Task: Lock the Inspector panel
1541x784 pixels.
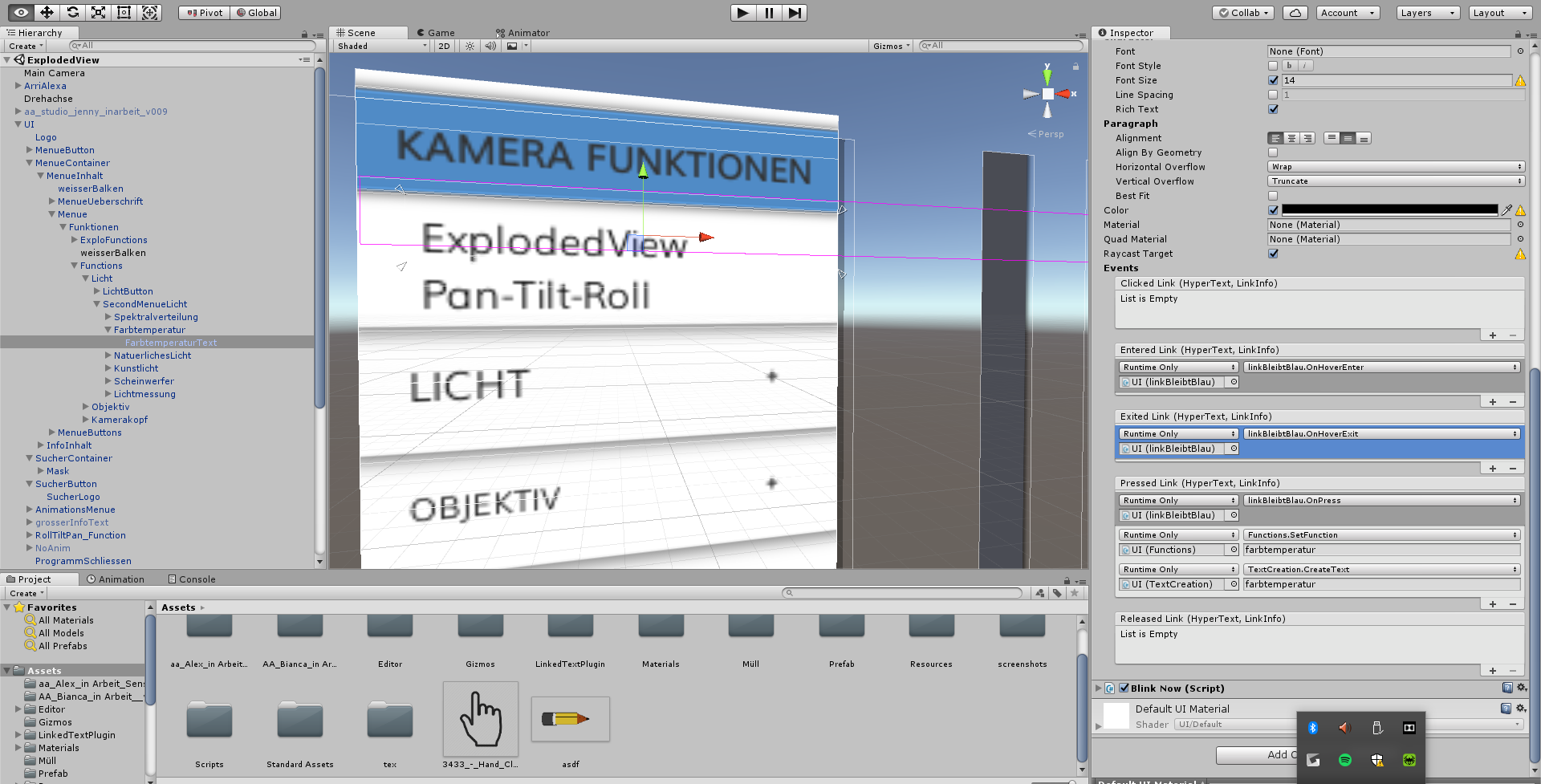Action: [1518, 35]
